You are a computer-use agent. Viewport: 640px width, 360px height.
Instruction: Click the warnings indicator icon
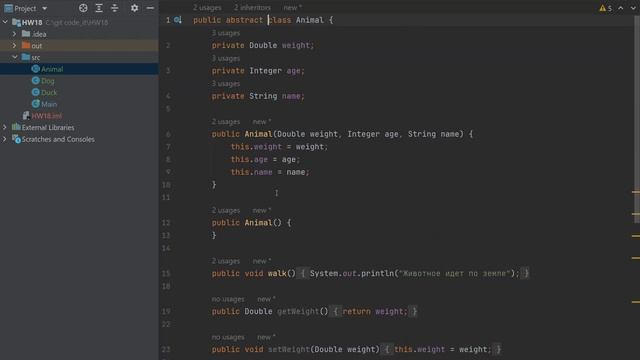tap(602, 8)
